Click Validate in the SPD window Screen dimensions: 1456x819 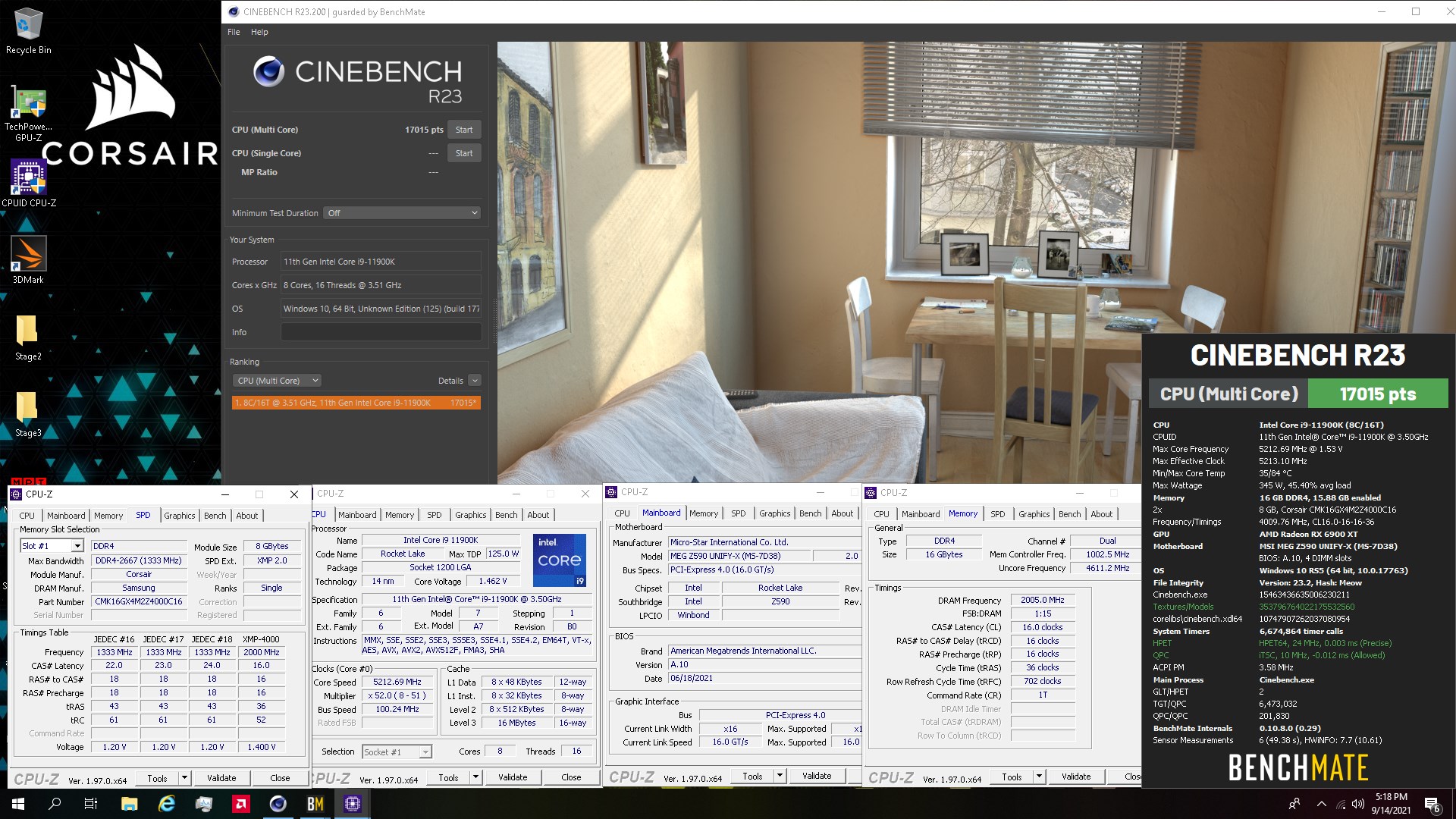[x=221, y=778]
